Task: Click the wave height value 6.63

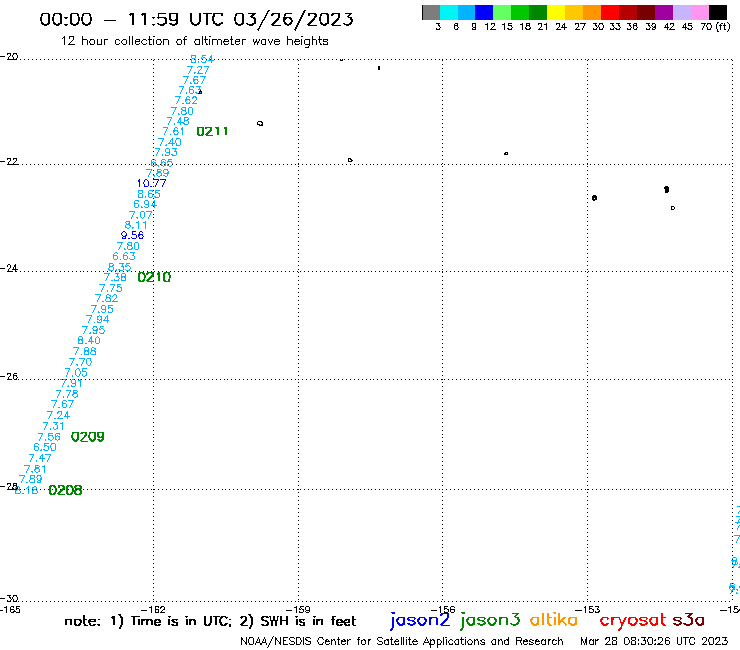Action: [x=124, y=256]
